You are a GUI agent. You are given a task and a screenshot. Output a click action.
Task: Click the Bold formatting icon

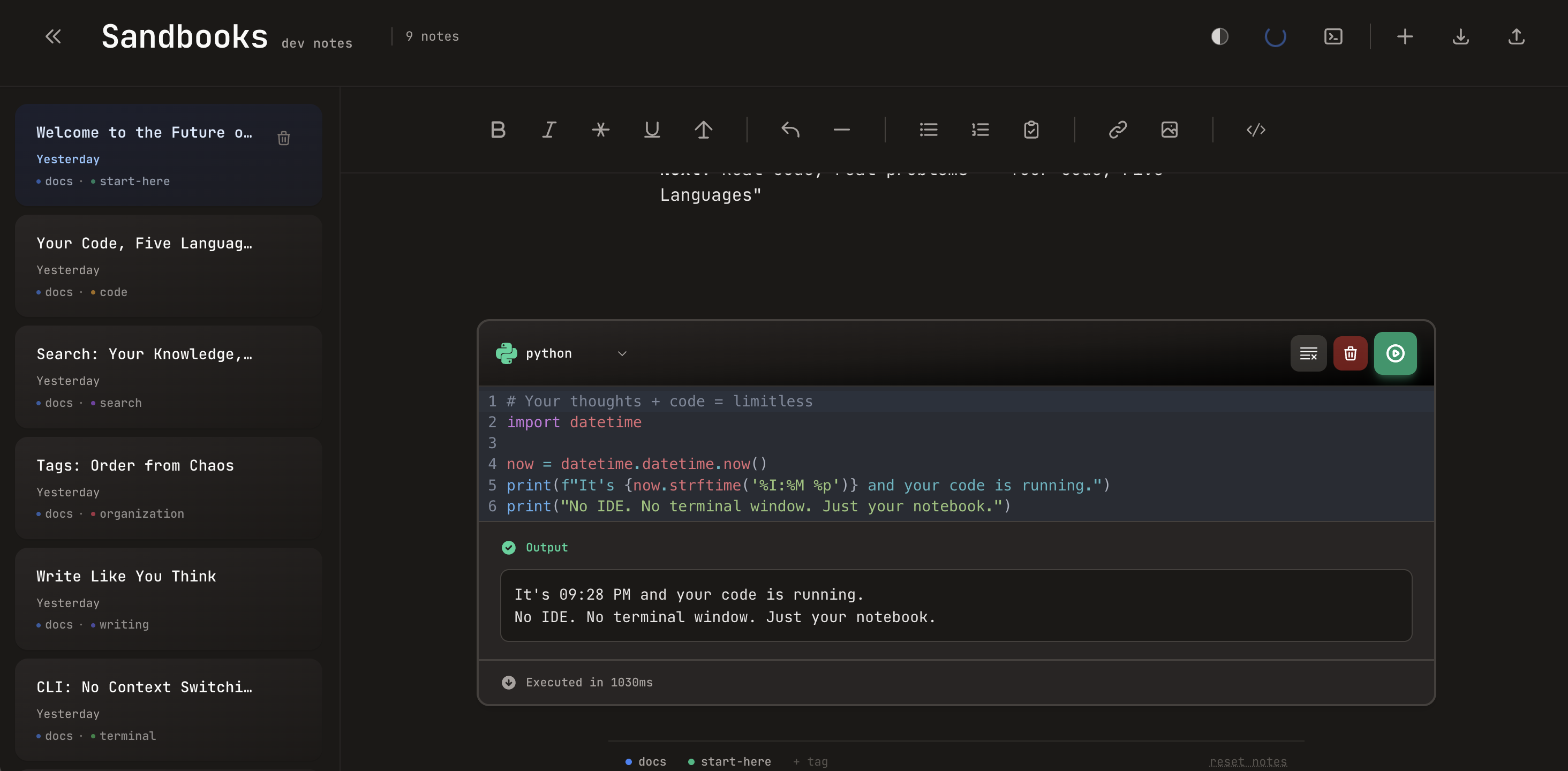click(498, 130)
